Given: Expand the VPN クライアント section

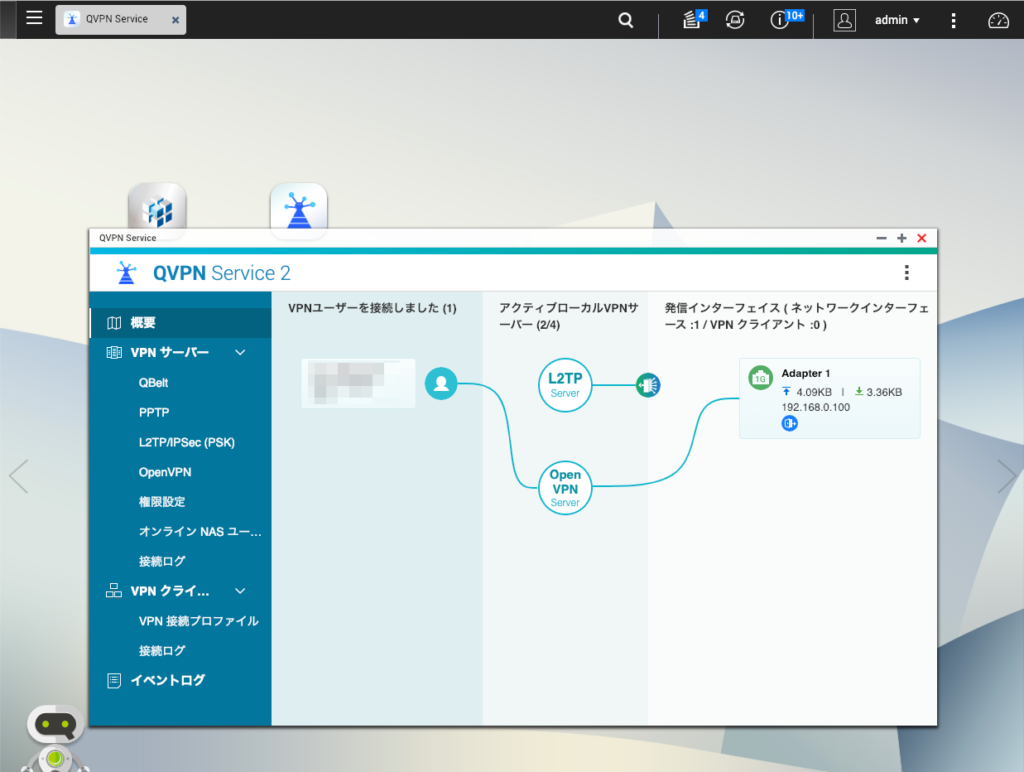Looking at the screenshot, I should click(x=239, y=591).
